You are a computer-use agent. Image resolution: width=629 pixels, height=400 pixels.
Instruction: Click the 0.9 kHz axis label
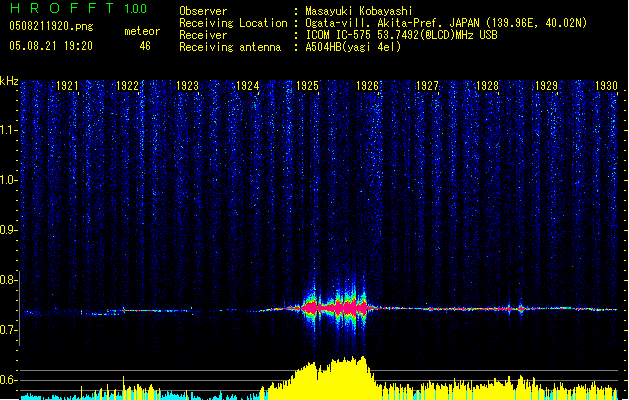8,230
